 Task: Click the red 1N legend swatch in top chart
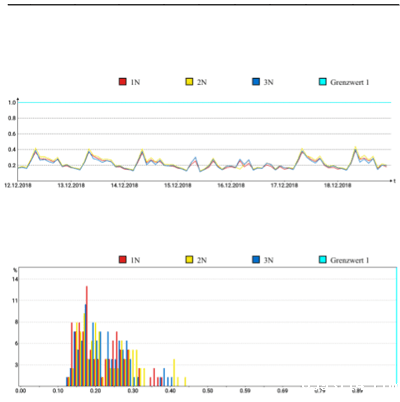pyautogui.click(x=123, y=82)
